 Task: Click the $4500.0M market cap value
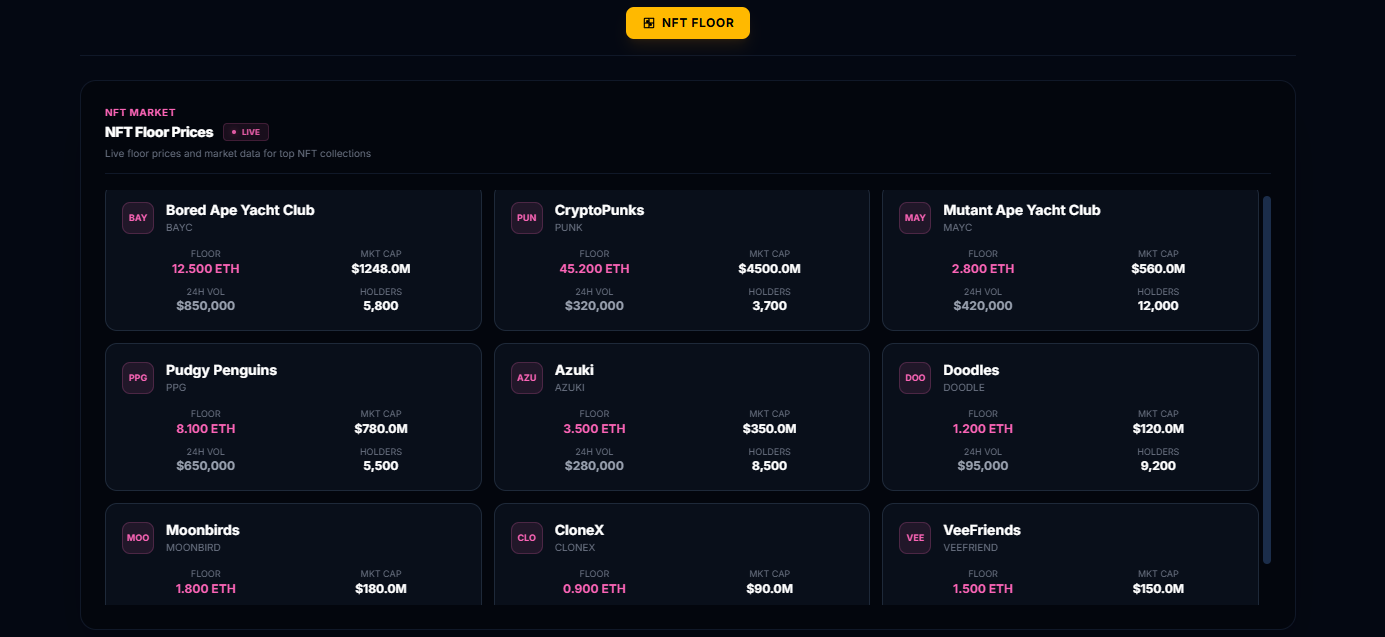(769, 269)
